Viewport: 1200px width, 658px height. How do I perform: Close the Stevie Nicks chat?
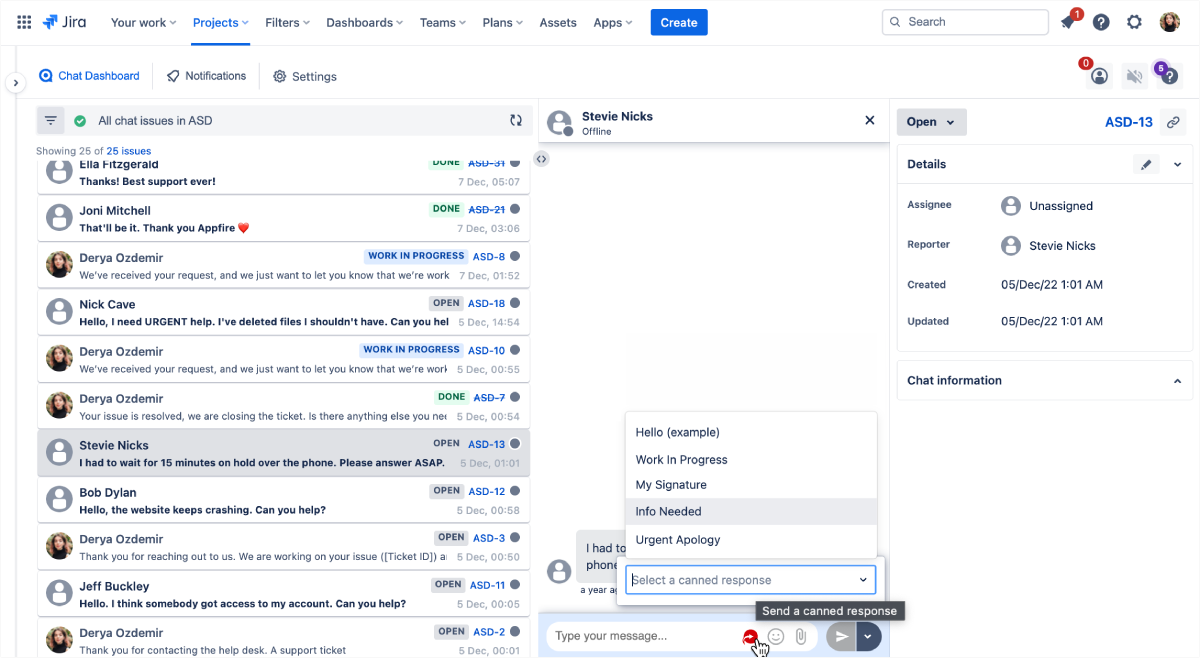point(869,120)
